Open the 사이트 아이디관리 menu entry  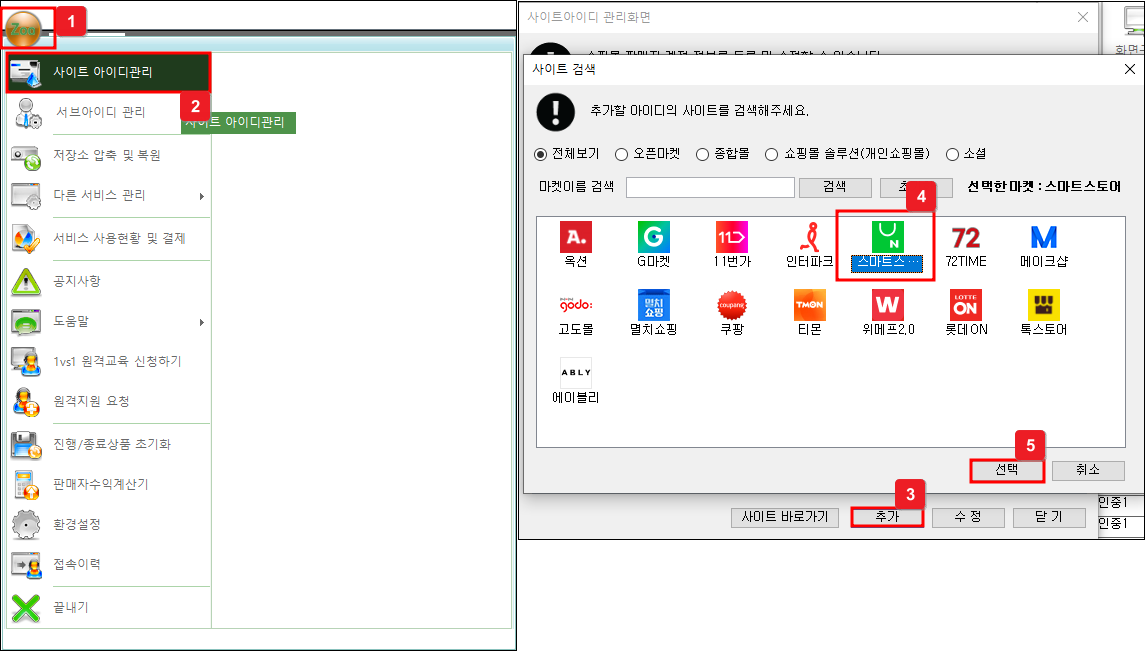click(x=109, y=72)
